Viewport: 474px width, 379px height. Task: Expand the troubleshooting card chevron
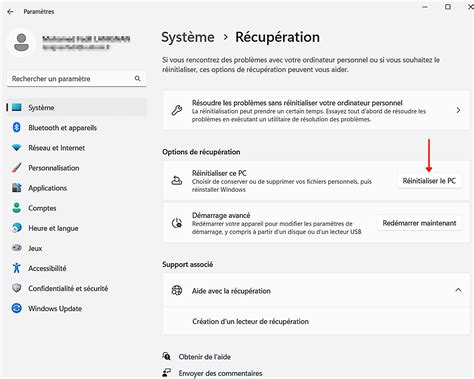(x=458, y=110)
